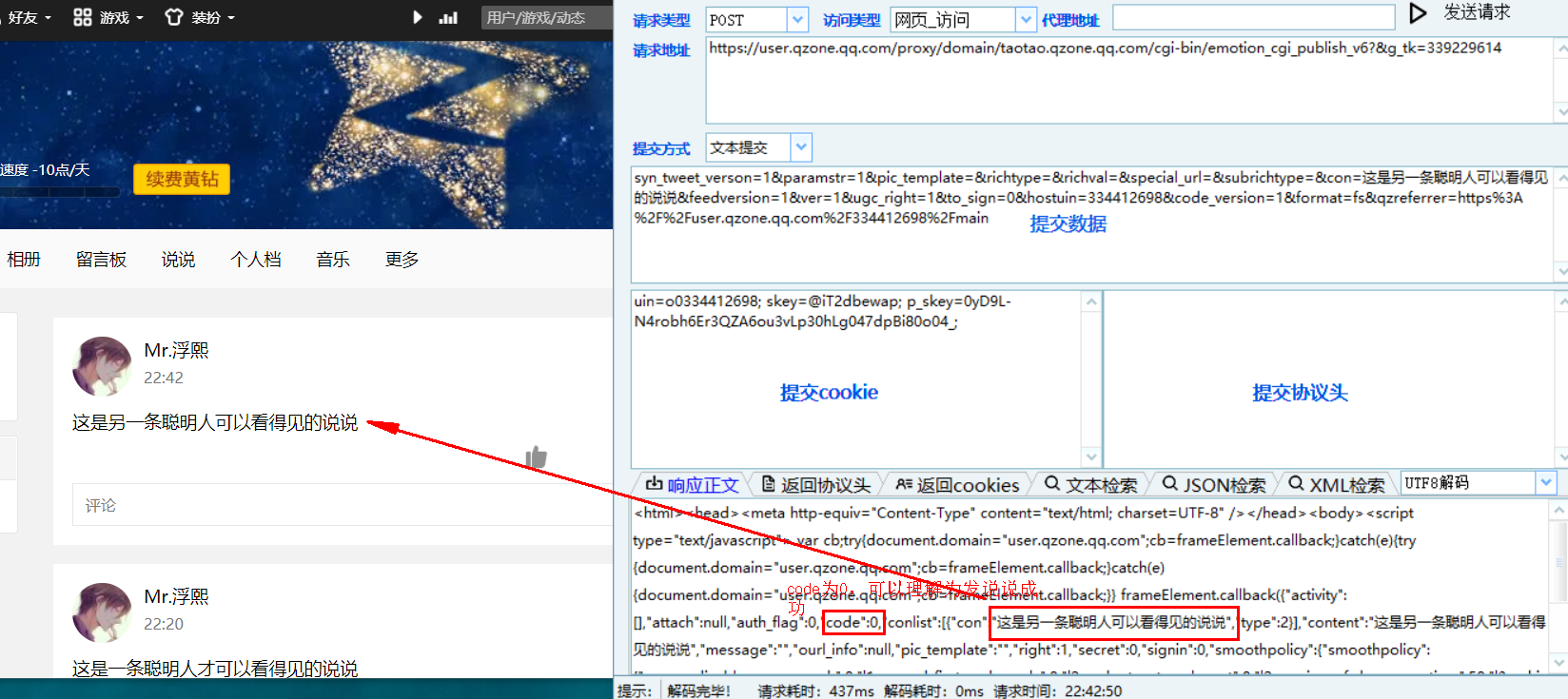Click the 22:42 timestamp on the post
This screenshot has height=699, width=1568.
(x=164, y=378)
